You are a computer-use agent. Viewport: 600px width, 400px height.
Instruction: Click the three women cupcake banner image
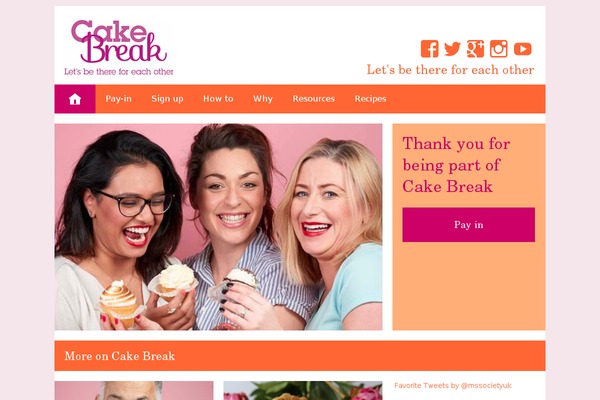click(218, 227)
